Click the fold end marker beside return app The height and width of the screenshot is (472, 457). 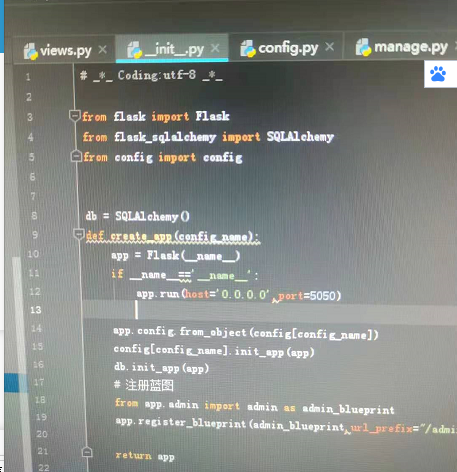pyautogui.click(x=87, y=452)
